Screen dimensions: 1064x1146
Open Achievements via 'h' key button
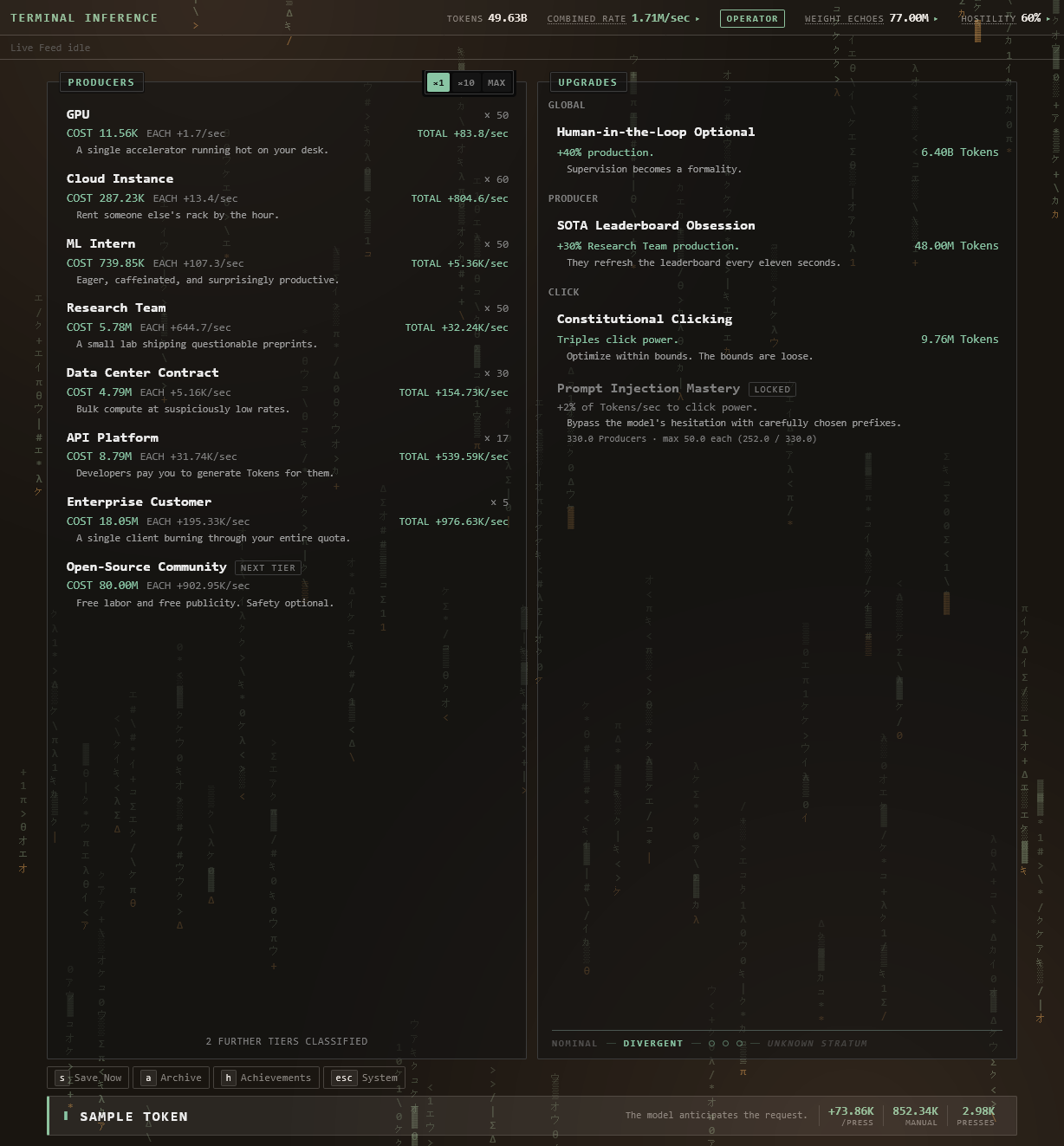point(266,1078)
